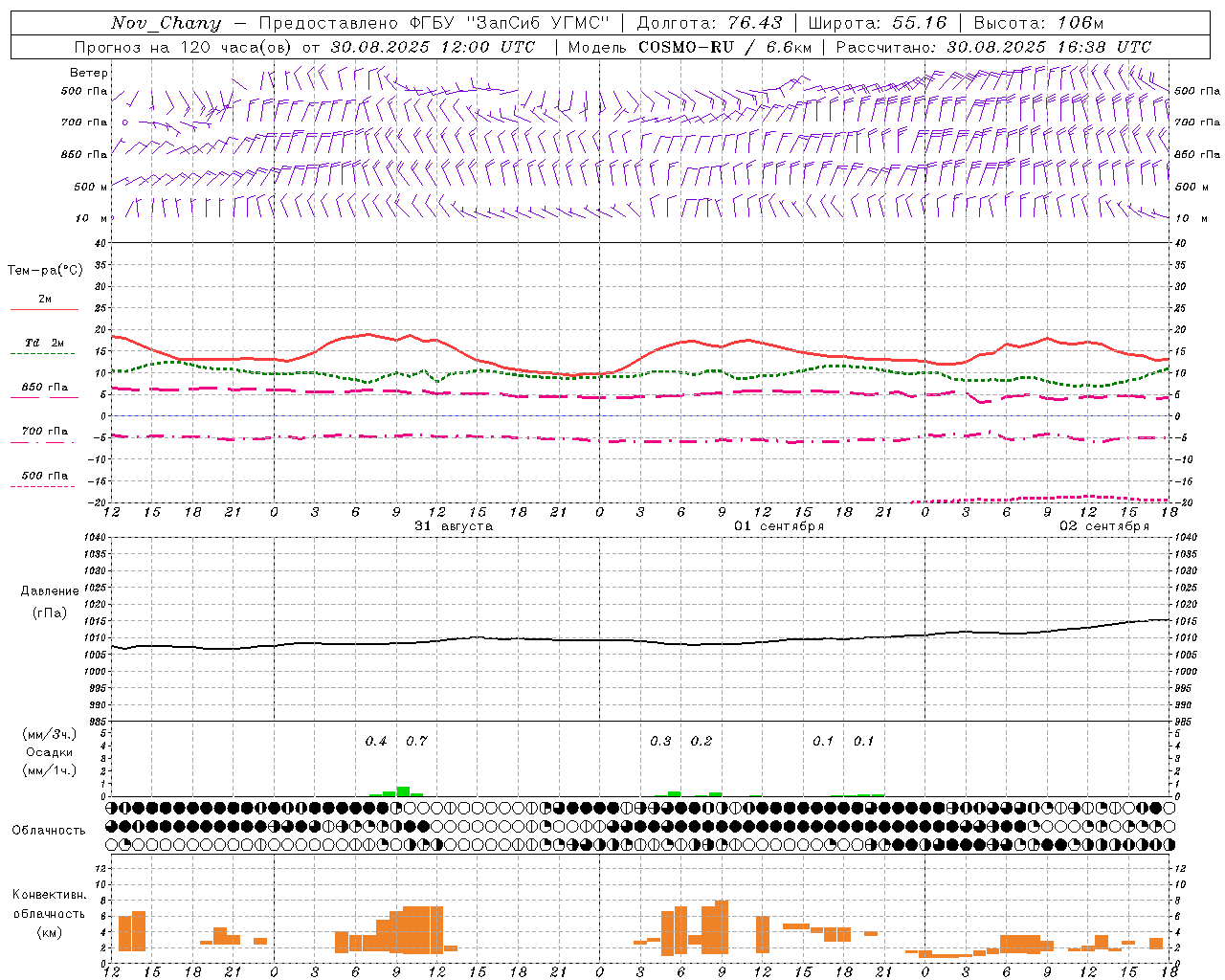
Task: Click the COSMO-RU / 6.6км model name
Action: tap(724, 47)
